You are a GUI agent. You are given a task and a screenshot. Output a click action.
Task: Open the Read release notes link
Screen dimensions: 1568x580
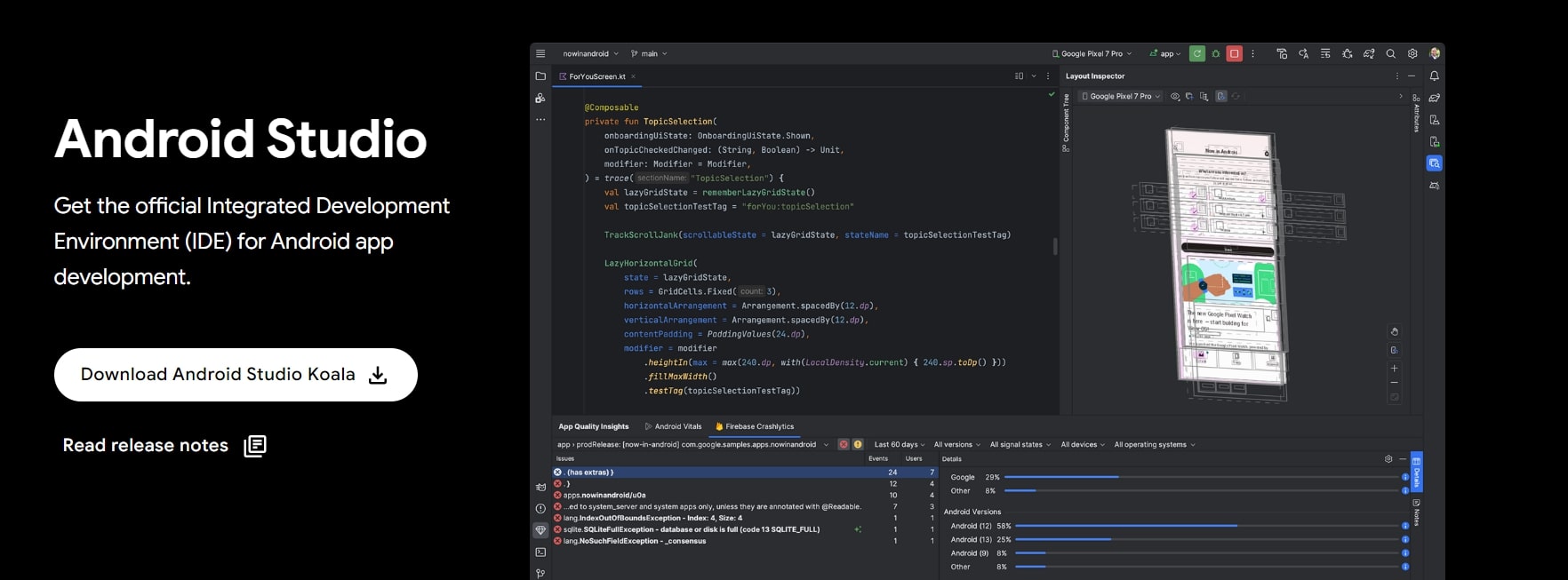(164, 445)
